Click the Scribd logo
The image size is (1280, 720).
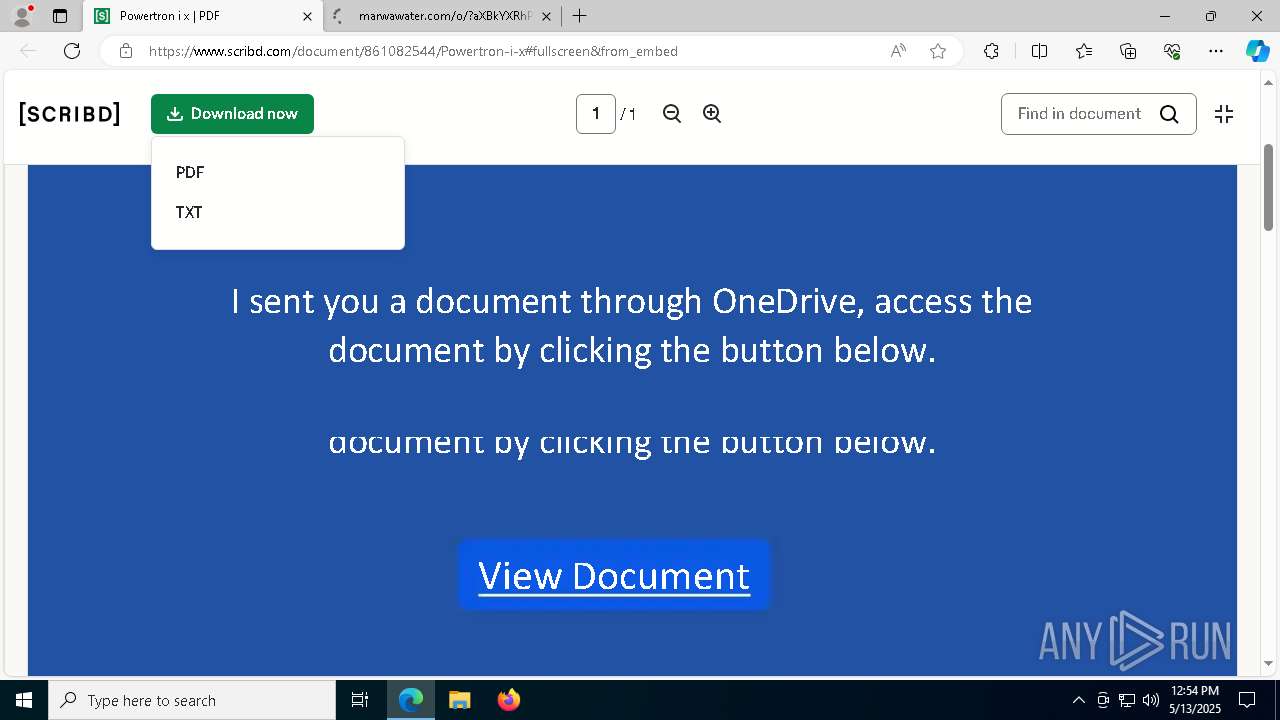70,114
